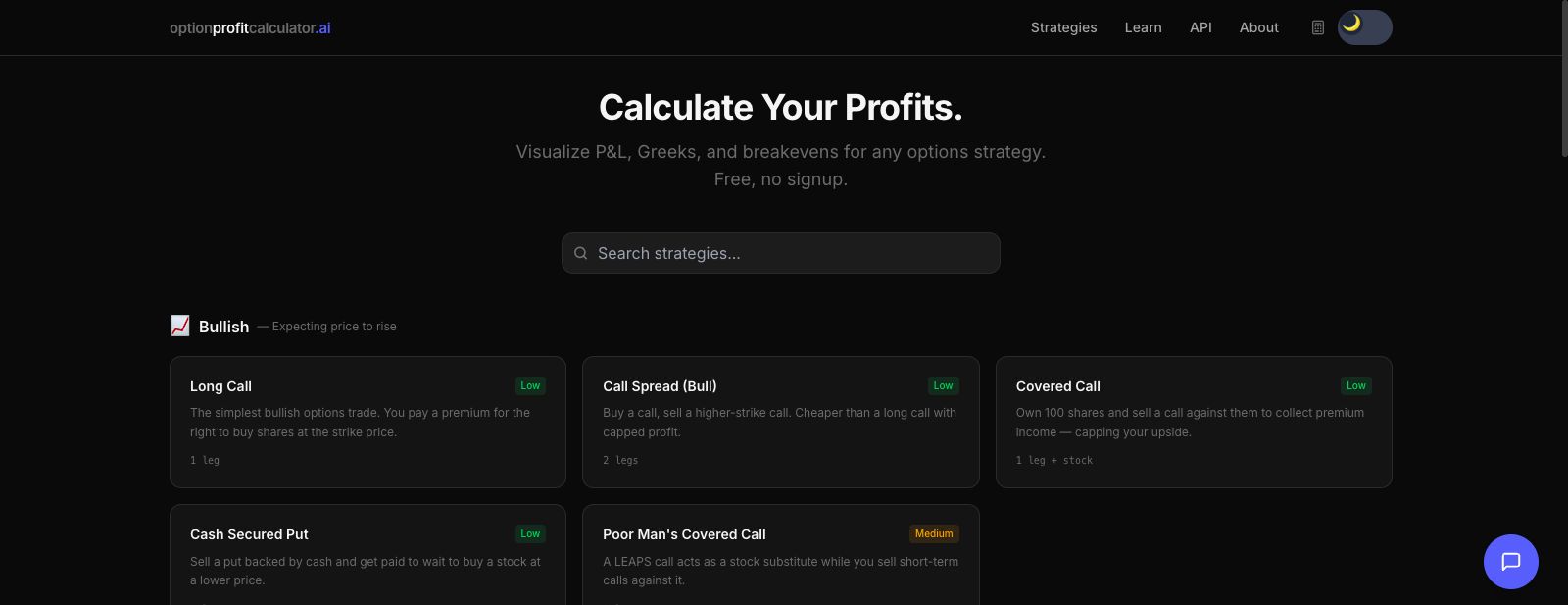Click the bullish chart icon beside Bullish heading
The image size is (1568, 605).
tap(179, 326)
